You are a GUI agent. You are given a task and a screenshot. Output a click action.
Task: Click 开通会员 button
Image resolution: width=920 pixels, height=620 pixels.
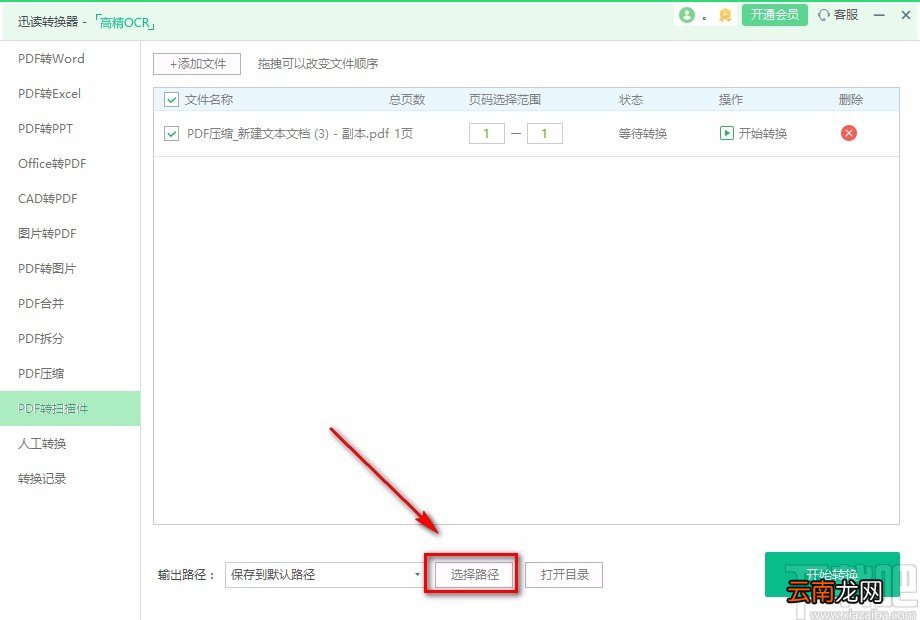pos(774,15)
